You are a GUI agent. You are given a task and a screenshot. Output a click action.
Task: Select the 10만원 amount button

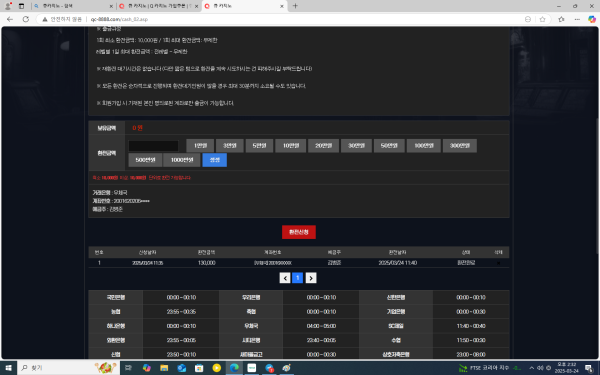[x=290, y=146]
